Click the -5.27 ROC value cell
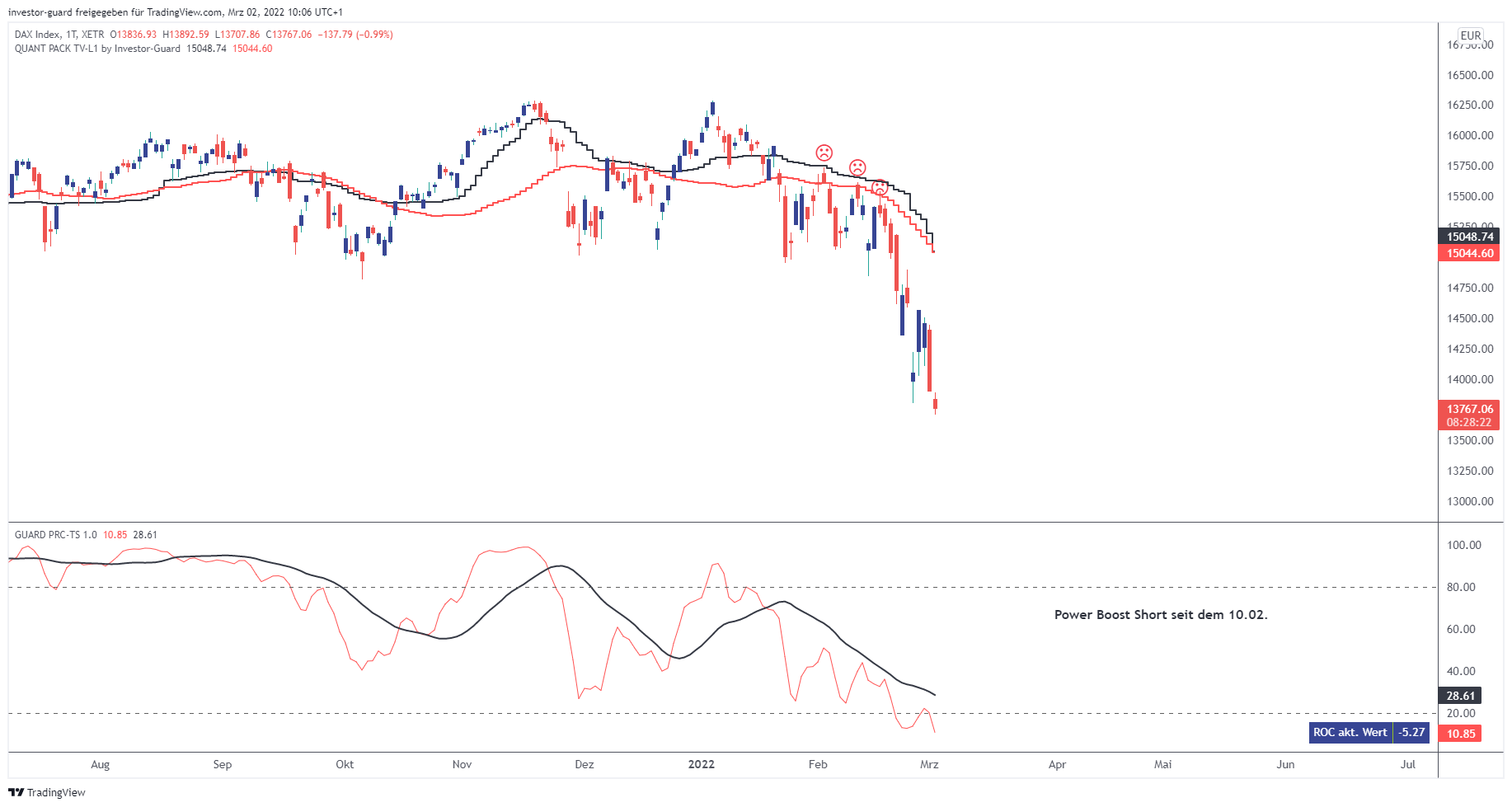This screenshot has height=807, width=1512. 1411,732
